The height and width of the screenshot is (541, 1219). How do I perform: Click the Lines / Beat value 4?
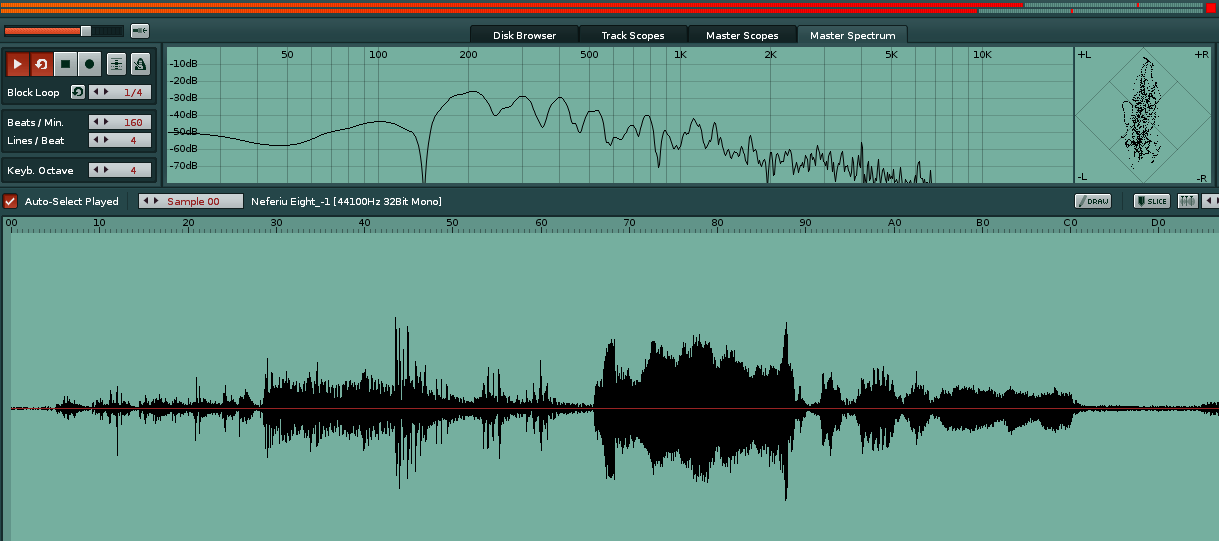point(132,140)
